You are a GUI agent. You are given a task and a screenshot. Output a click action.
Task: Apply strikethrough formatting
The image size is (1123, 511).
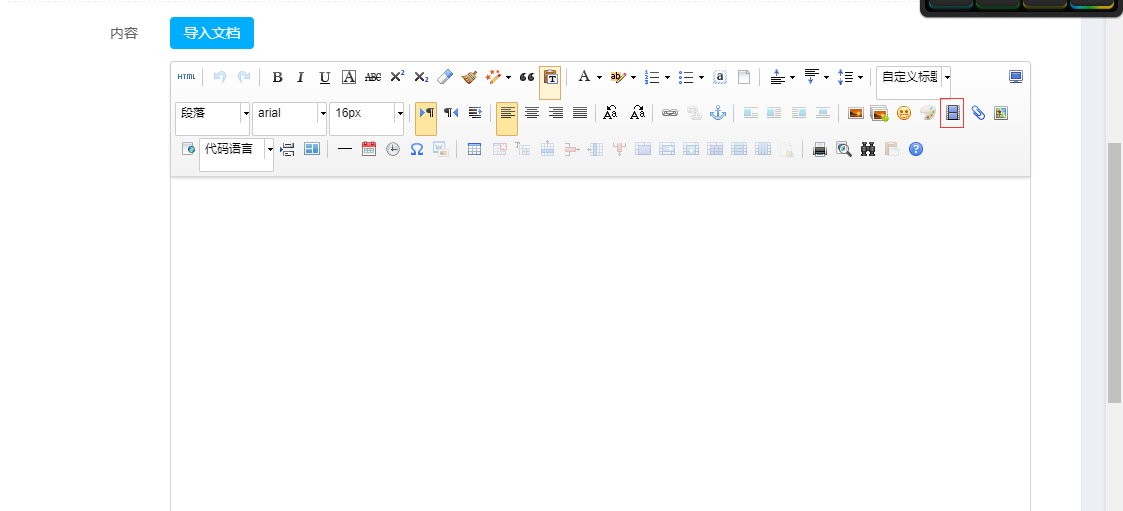coord(372,77)
